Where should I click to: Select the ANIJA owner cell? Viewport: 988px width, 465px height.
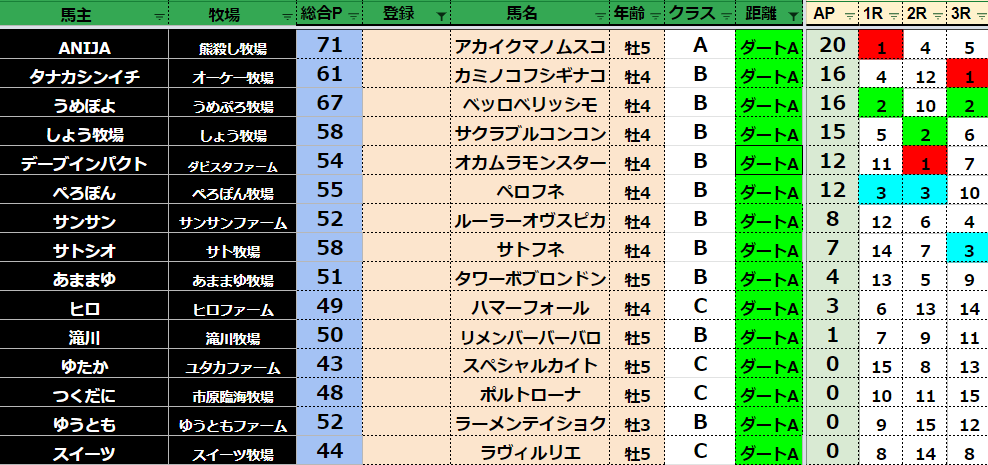pyautogui.click(x=84, y=46)
